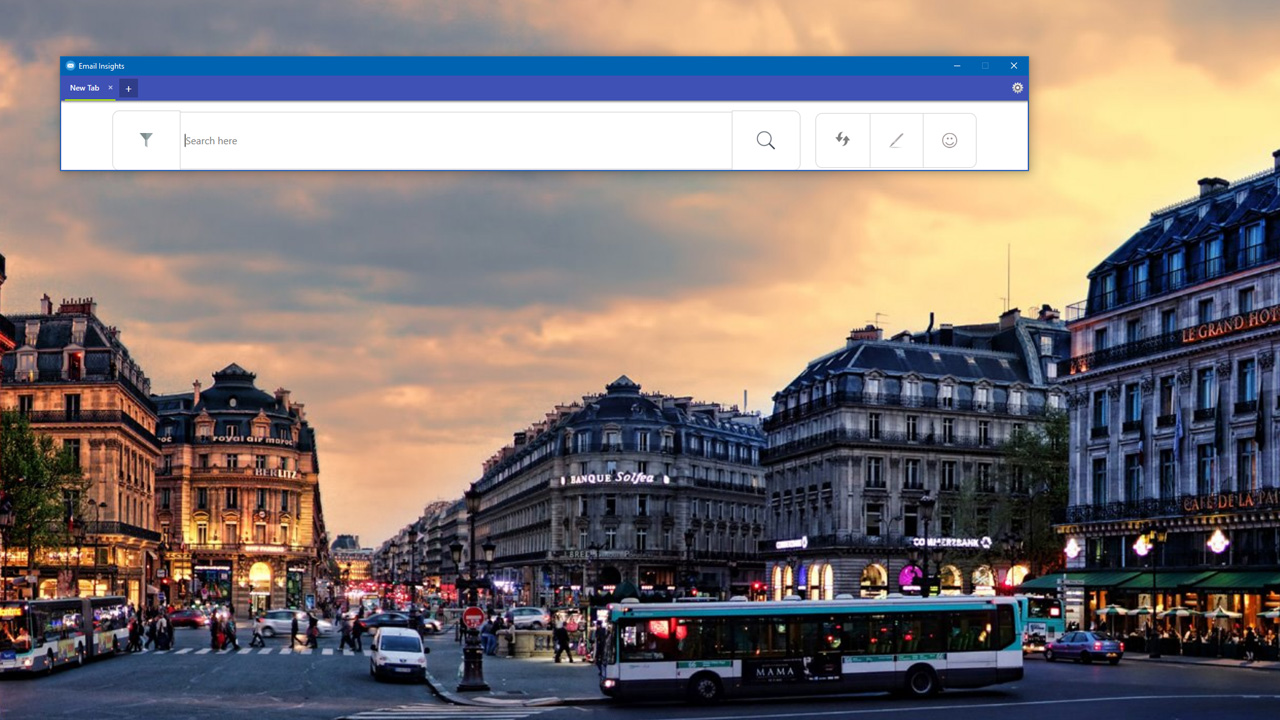The width and height of the screenshot is (1280, 720).
Task: Minimize the Email Insights window
Action: [x=957, y=65]
